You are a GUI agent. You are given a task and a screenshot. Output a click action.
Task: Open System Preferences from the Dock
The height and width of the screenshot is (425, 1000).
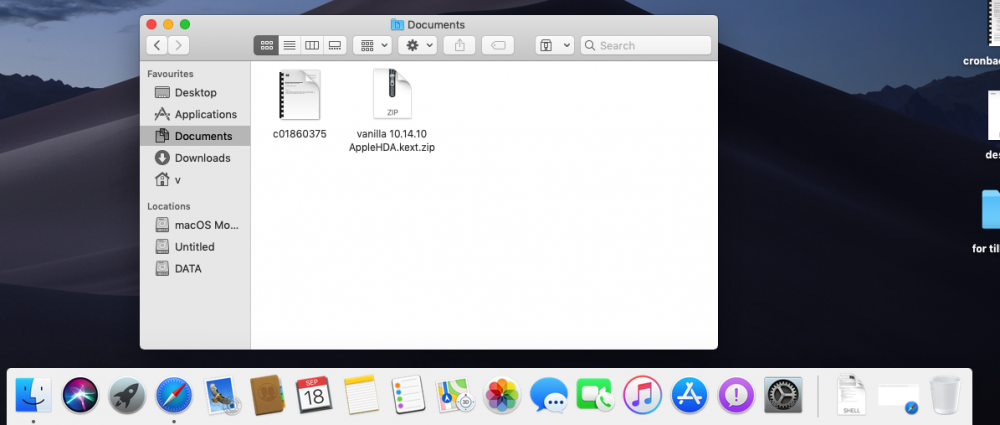(783, 395)
